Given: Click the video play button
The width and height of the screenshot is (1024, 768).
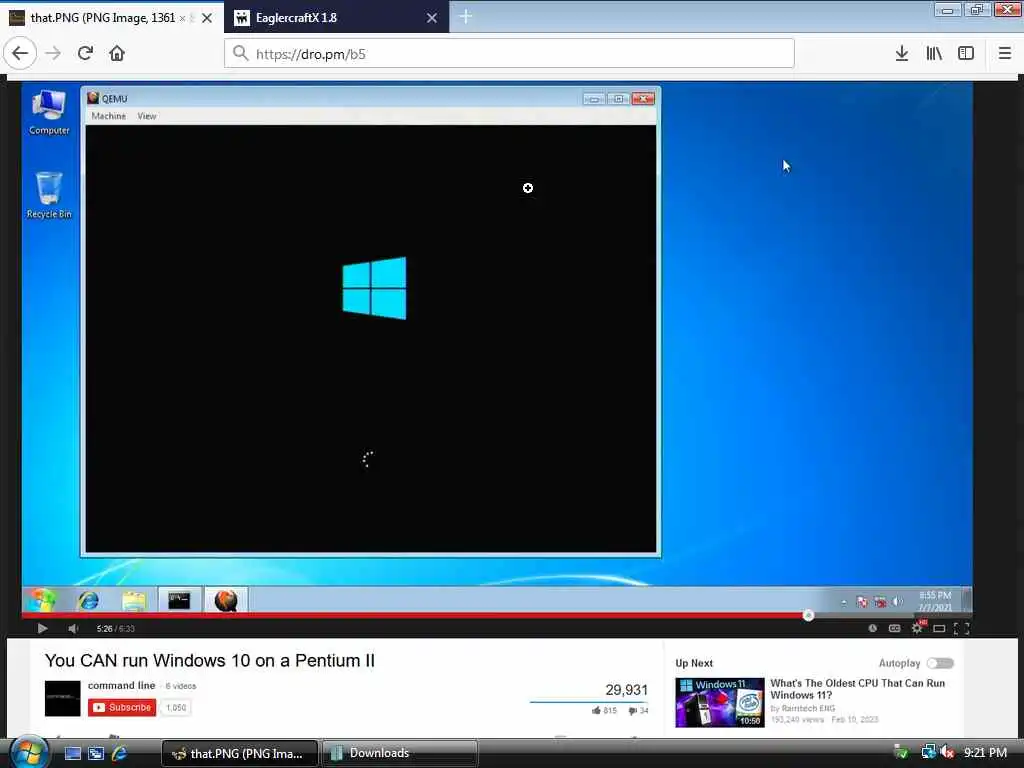Looking at the screenshot, I should (42, 628).
